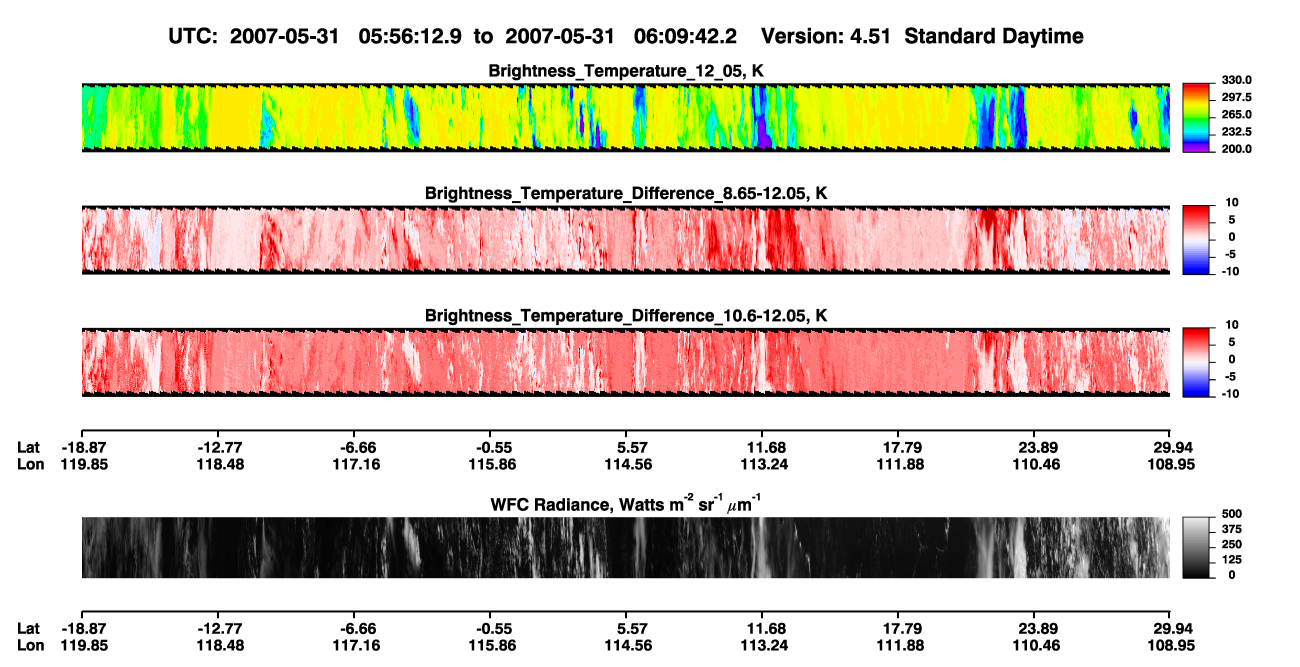Click the 'Brightness_Temperature_Difference_8.65-12.05, K' title
The image size is (1300, 667).
[626, 193]
